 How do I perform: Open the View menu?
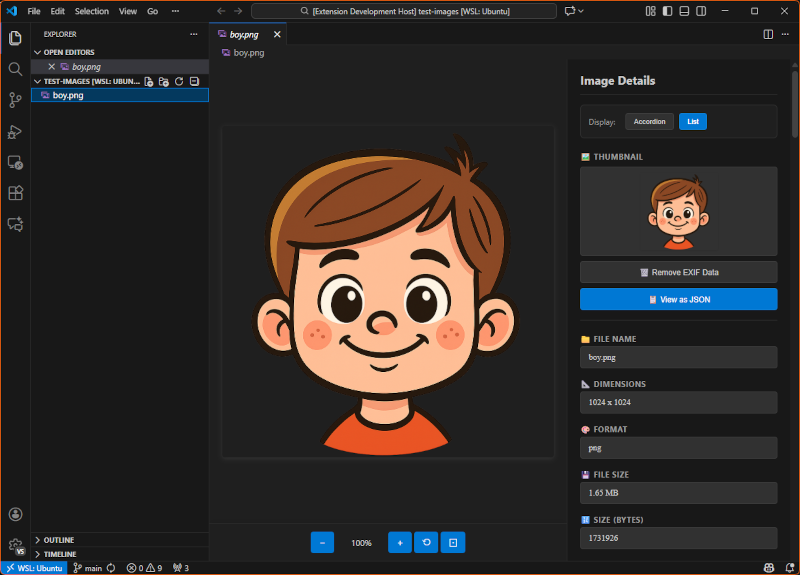[x=128, y=11]
